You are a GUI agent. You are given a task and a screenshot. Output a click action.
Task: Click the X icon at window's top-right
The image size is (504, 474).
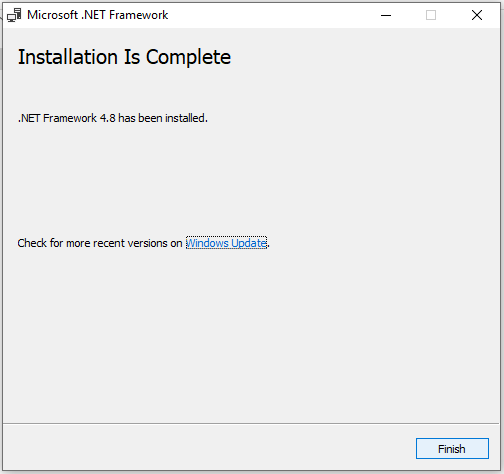(477, 15)
